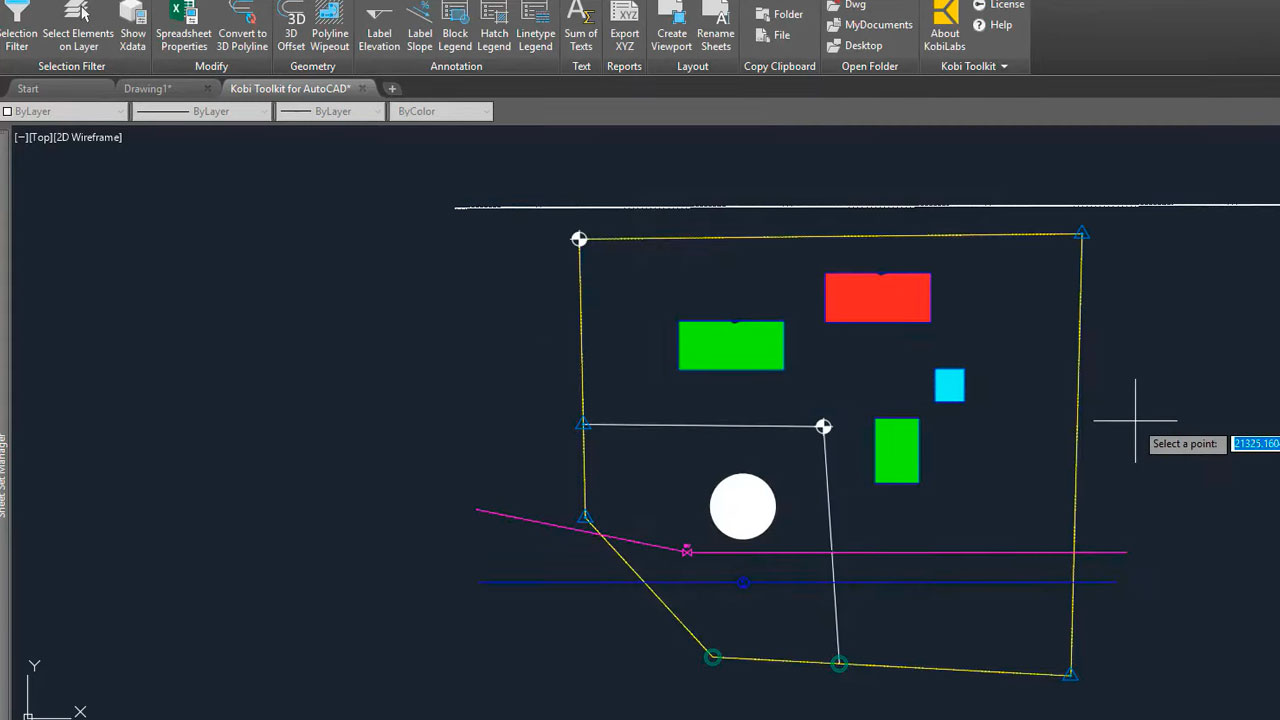This screenshot has height=720, width=1280.
Task: Switch to the Drawing1 tab
Action: (x=148, y=89)
